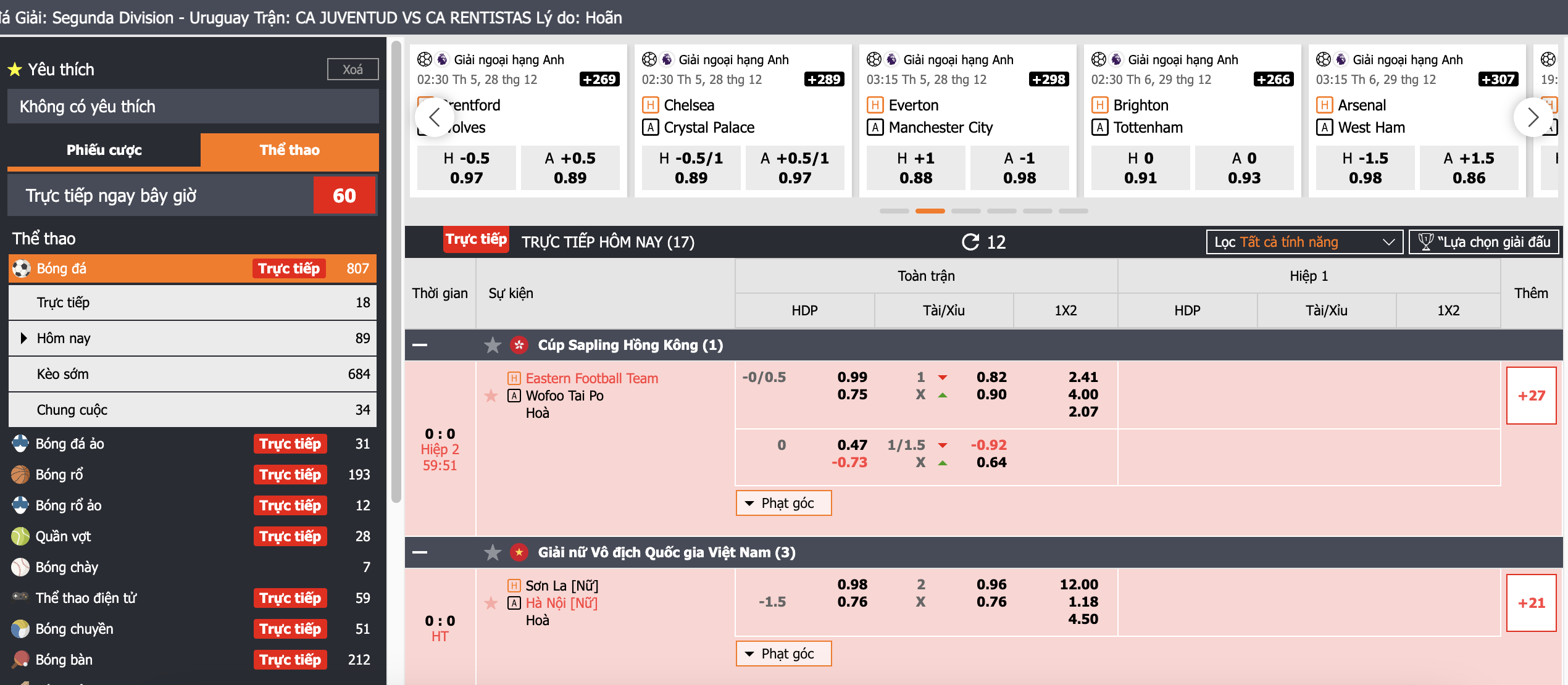Click the Bóng chuyền volleyball icon
Viewport: 1568px width, 685px height.
[x=20, y=629]
